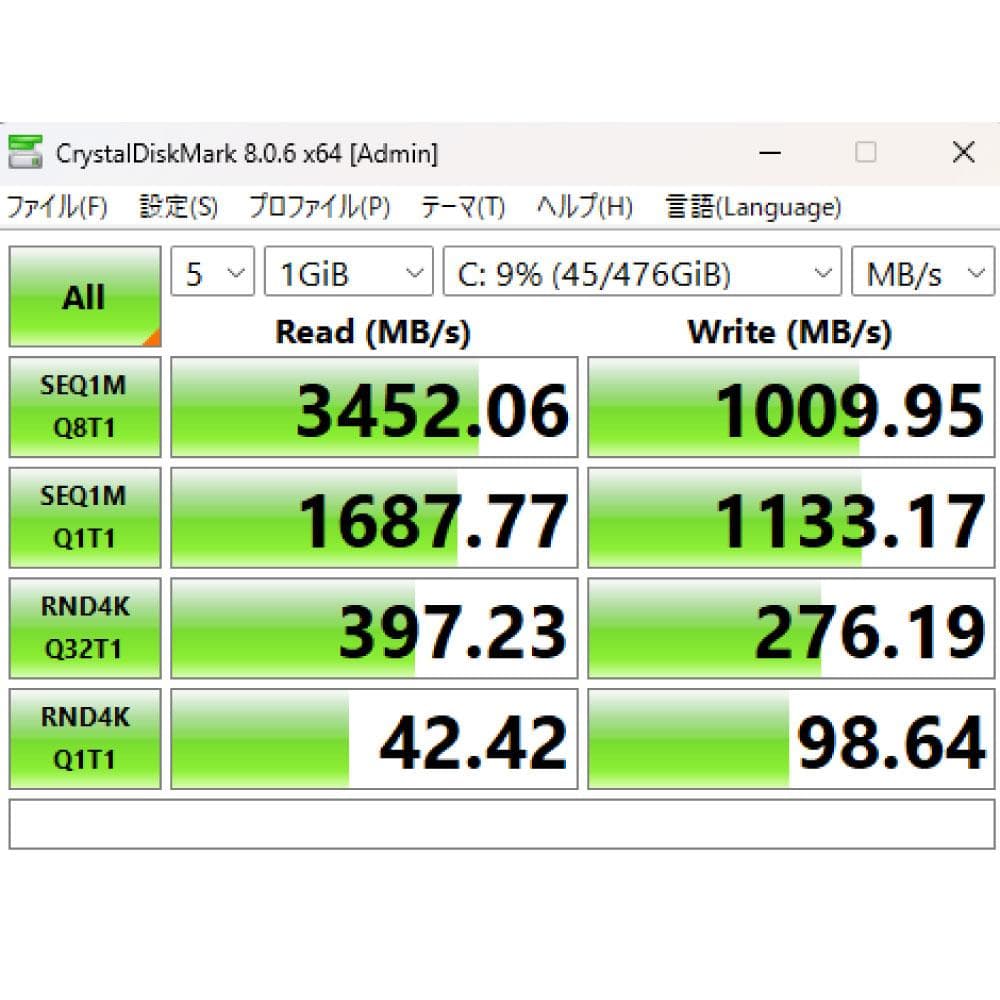Open the 設定(S) settings menu
The image size is (1000, 1000).
pos(172,207)
